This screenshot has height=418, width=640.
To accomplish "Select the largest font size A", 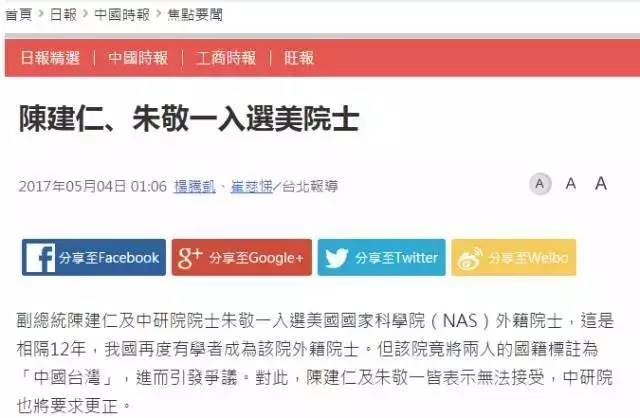I will (x=601, y=183).
